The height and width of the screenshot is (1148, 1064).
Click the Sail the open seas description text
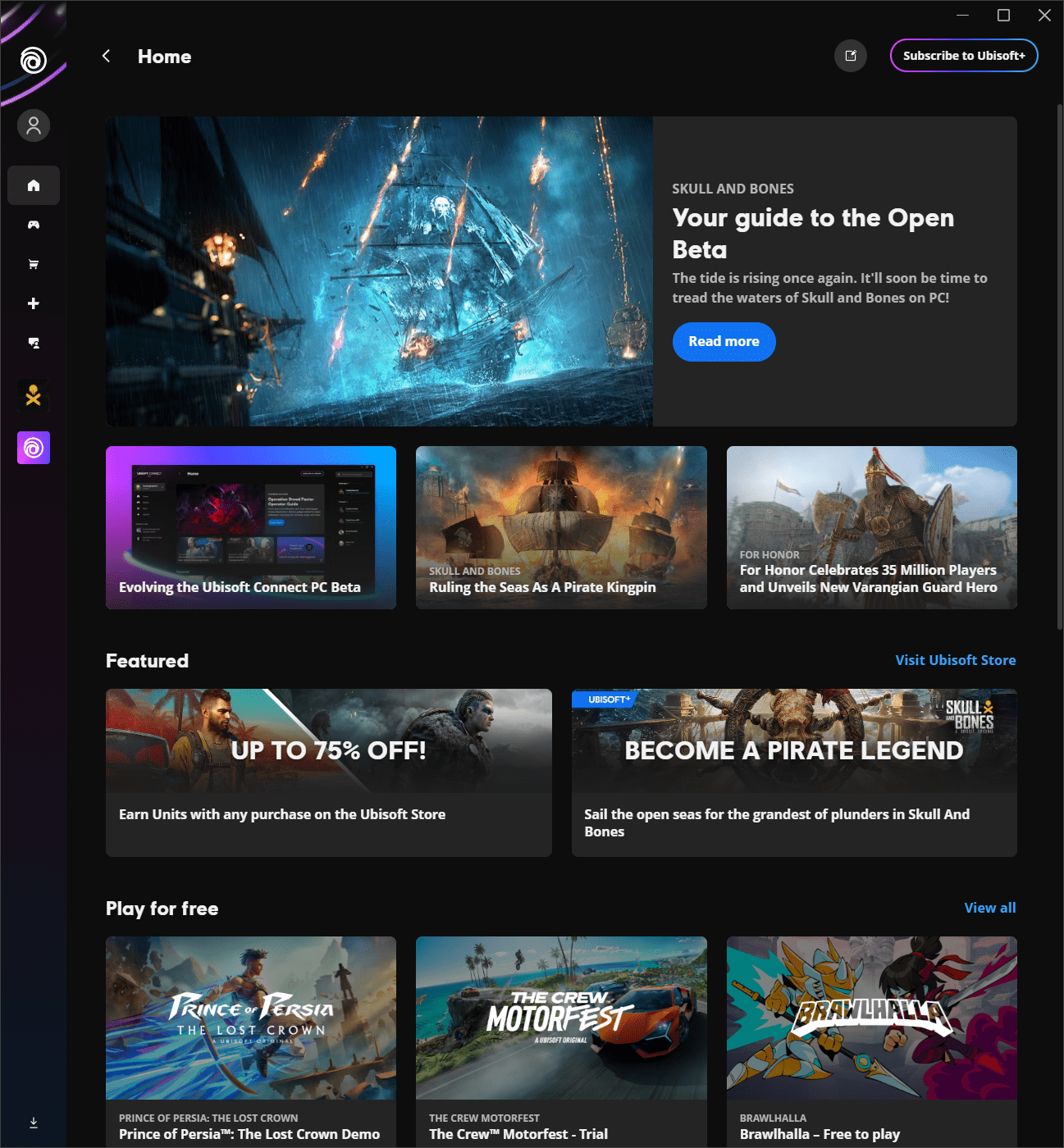click(x=777, y=822)
